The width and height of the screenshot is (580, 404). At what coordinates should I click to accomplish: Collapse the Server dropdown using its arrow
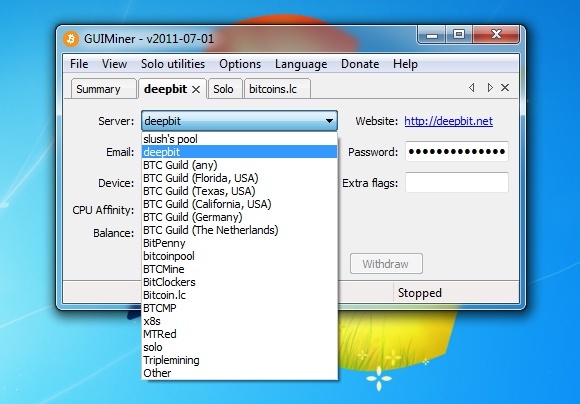pos(329,121)
